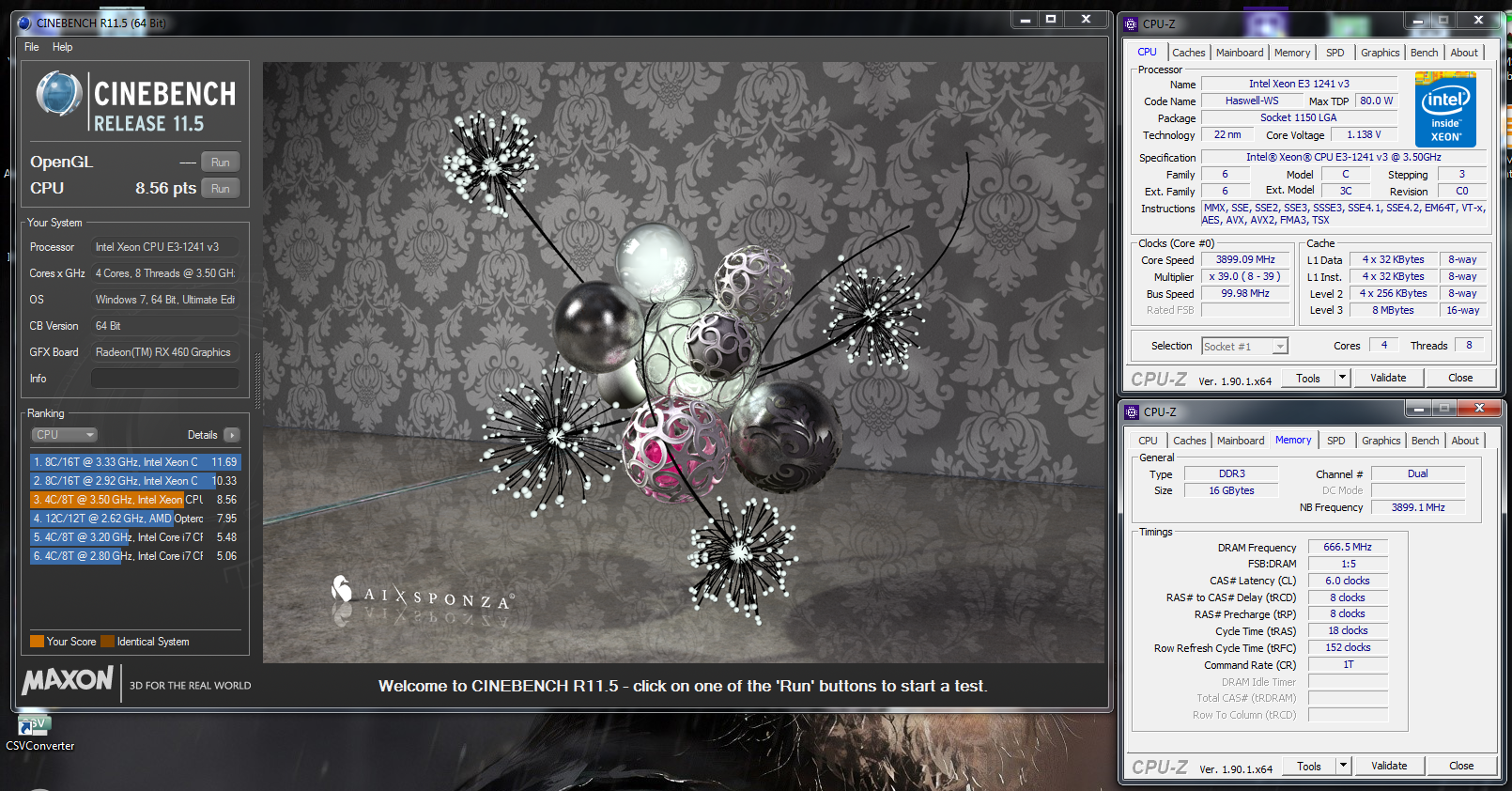
Task: Close the Cinebench window
Action: pyautogui.click(x=1086, y=20)
